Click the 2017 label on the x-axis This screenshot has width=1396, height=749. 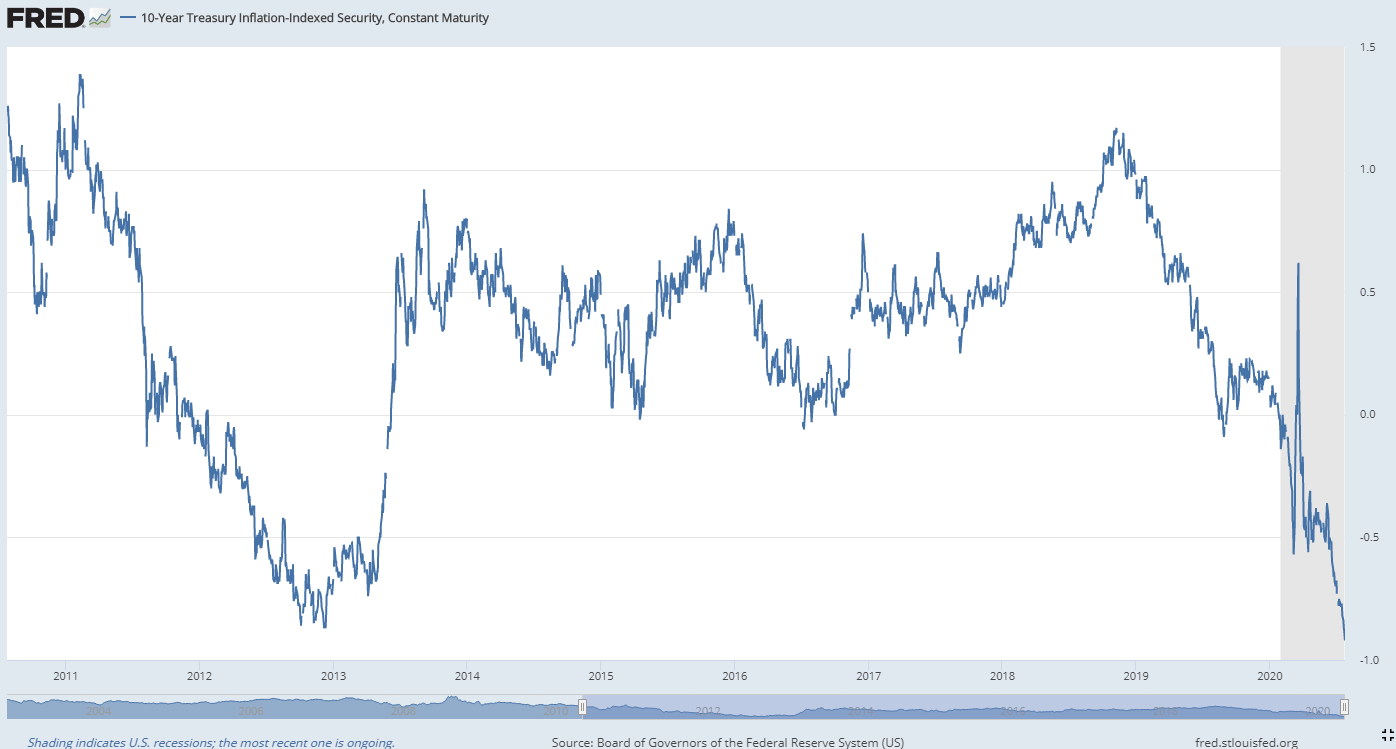pos(867,677)
